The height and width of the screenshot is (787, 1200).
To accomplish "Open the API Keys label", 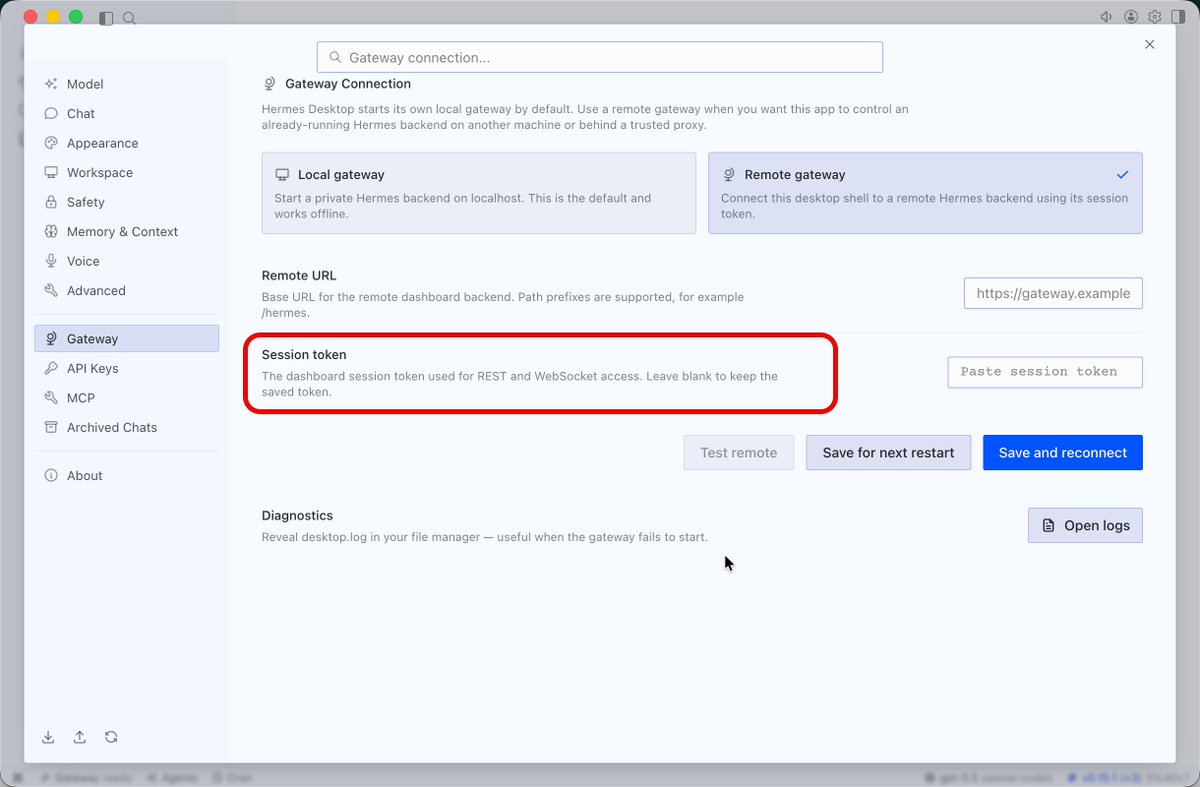I will point(92,368).
